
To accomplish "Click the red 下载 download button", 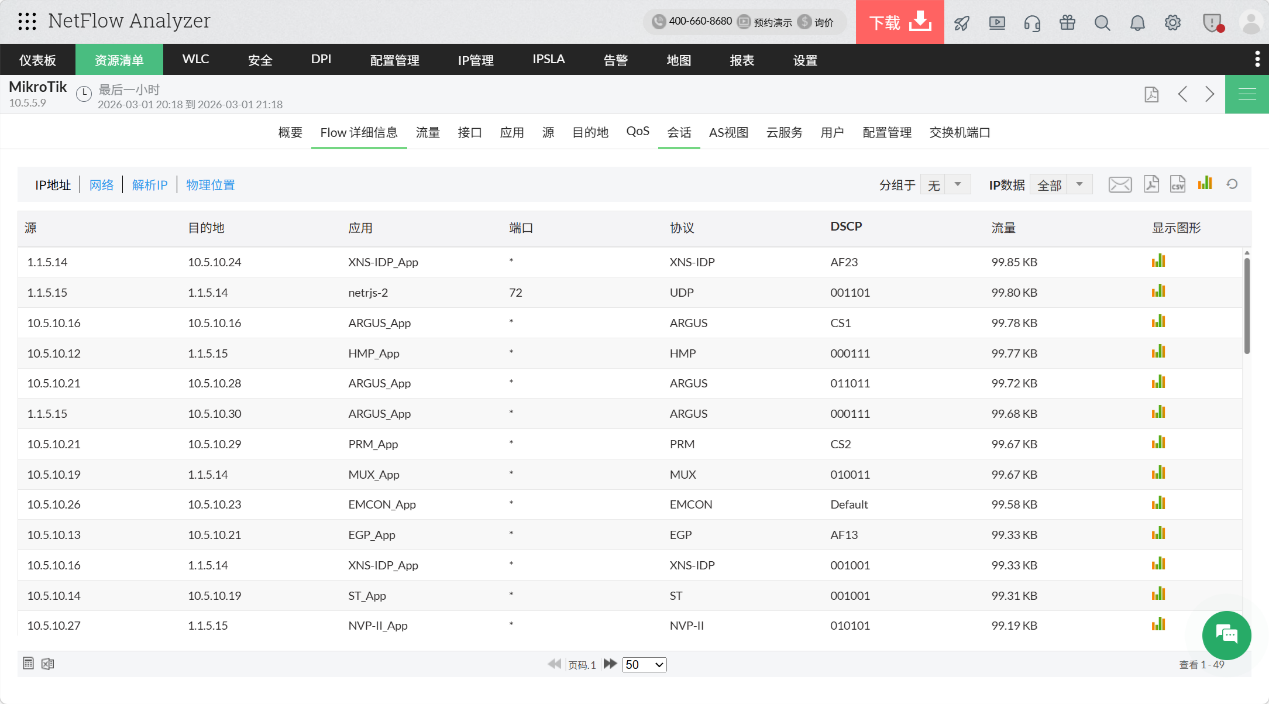I will [x=898, y=21].
